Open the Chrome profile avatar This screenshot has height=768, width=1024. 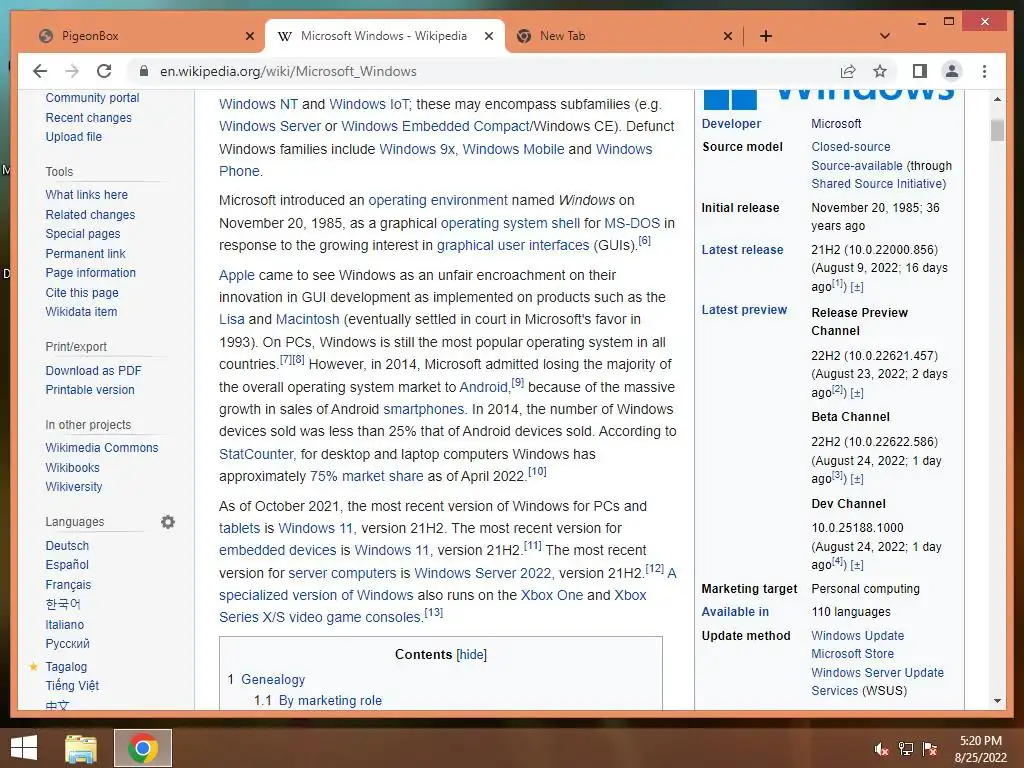point(952,71)
